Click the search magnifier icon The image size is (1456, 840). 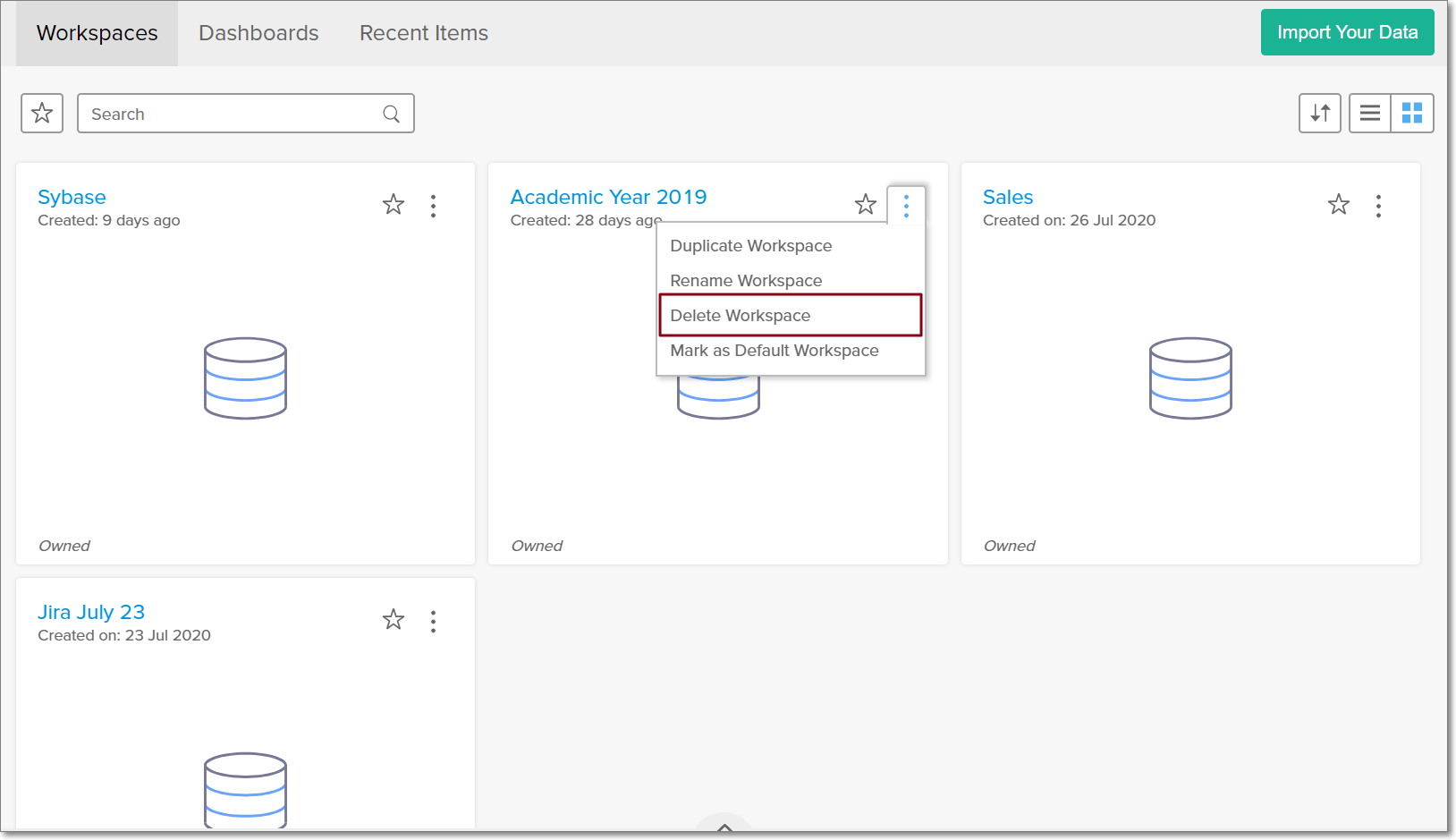click(391, 114)
